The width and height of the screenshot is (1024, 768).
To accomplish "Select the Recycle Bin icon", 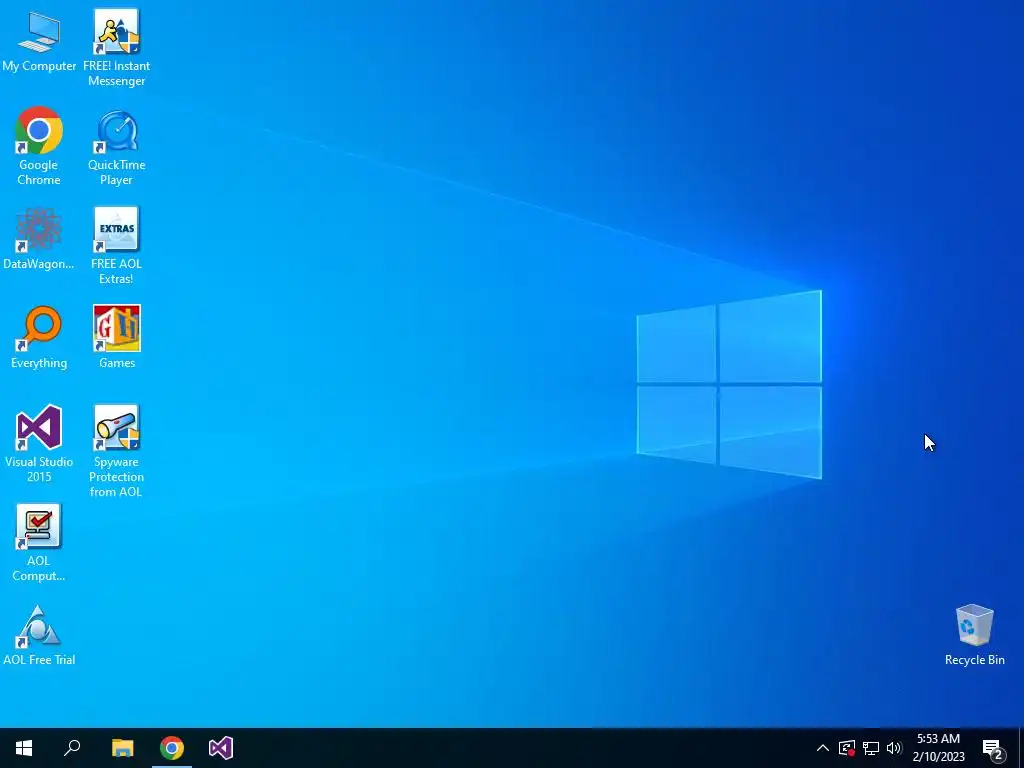I will [974, 635].
